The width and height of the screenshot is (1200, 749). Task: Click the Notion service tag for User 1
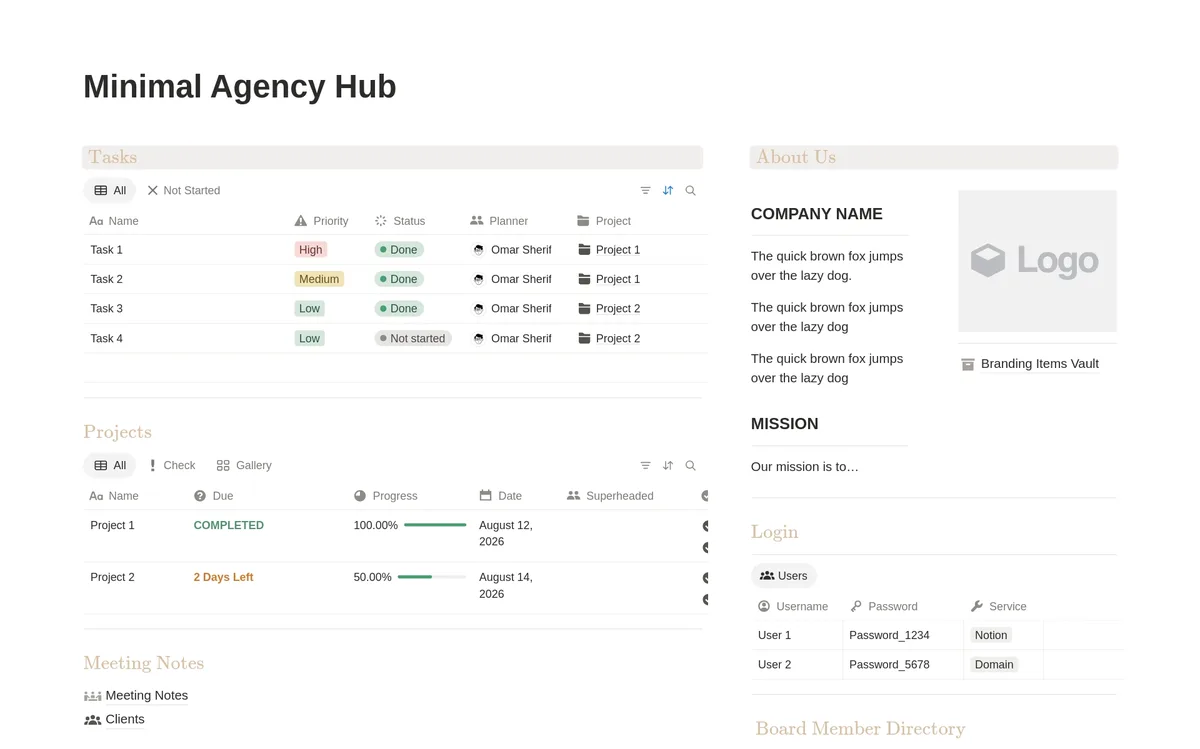[x=991, y=635]
